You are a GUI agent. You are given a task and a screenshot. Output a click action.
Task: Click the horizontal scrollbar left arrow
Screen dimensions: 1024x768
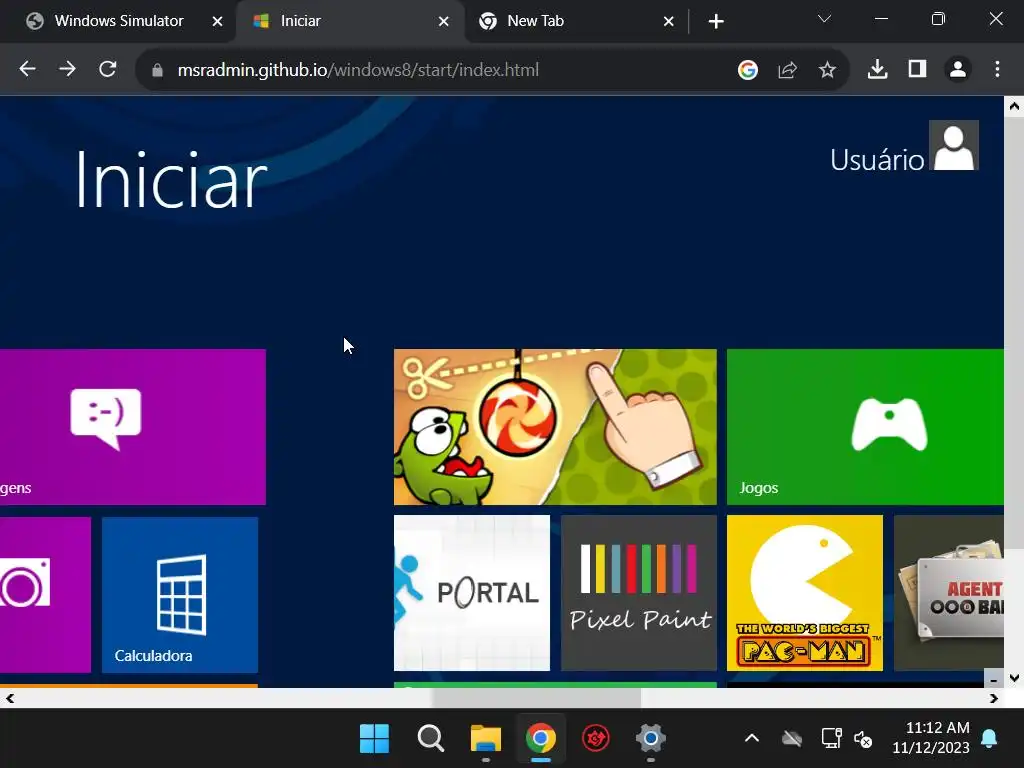coord(9,698)
